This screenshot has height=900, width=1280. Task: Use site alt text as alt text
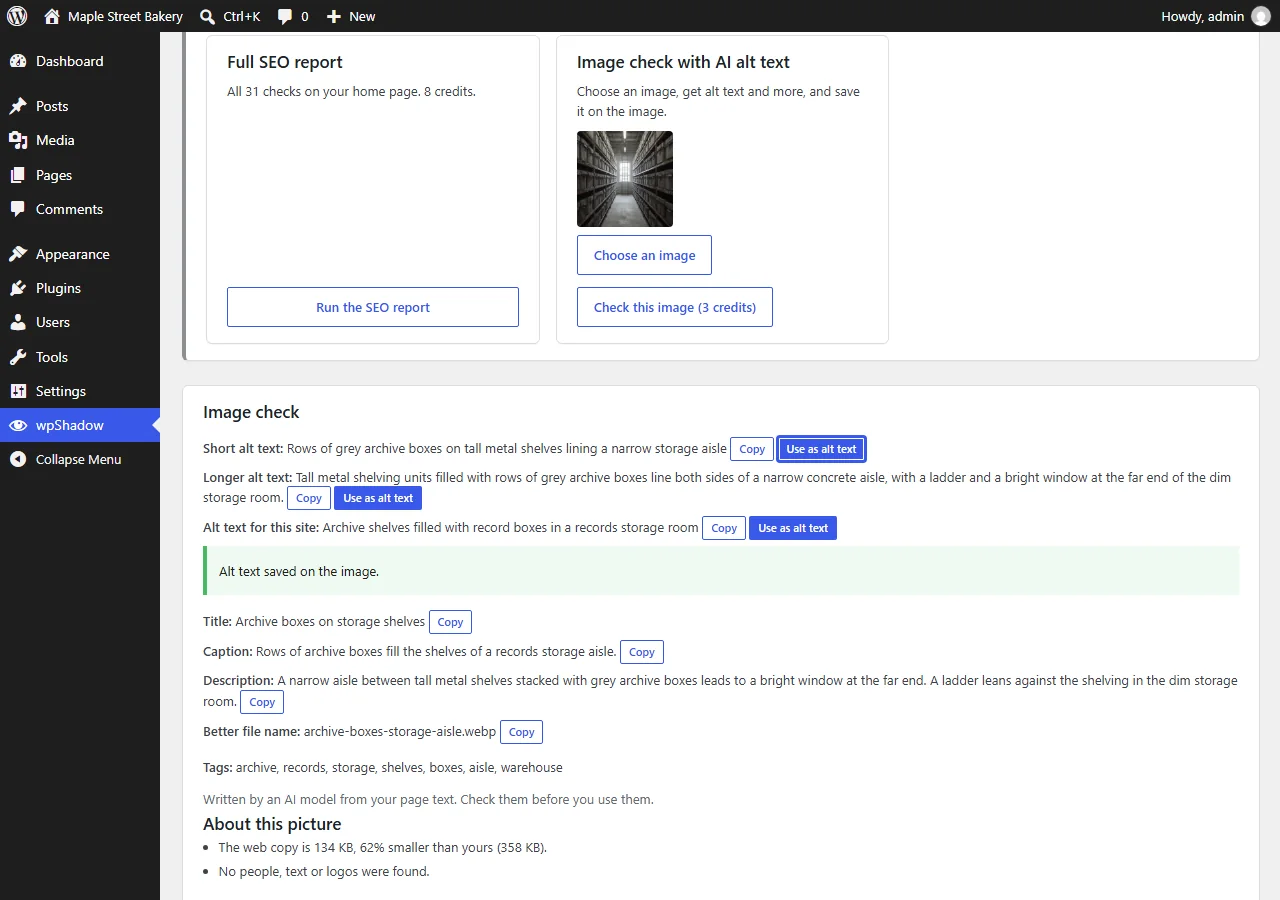click(793, 528)
